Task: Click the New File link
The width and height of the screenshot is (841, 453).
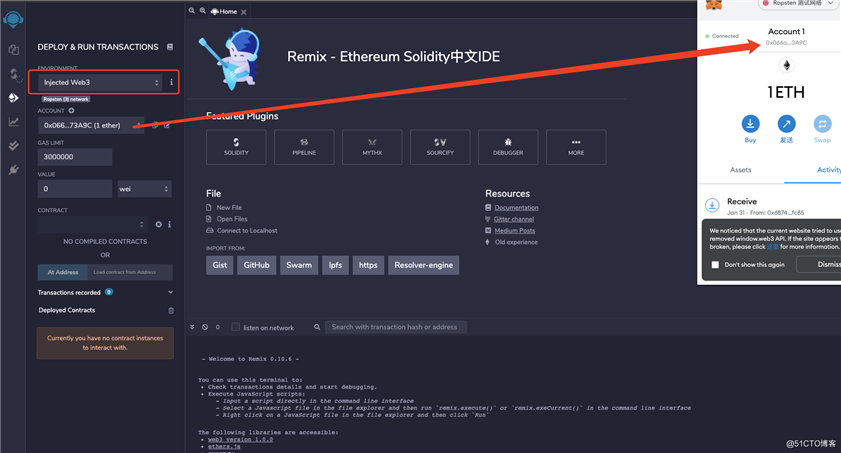Action: coord(229,207)
